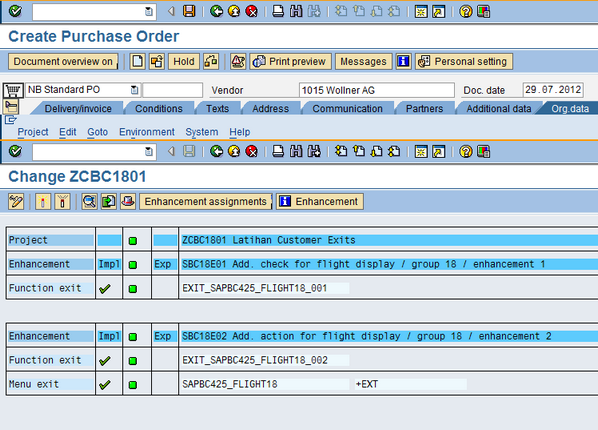Click menu bar toggle icon above Project menu
This screenshot has height=430, width=598.
[x=11, y=120]
